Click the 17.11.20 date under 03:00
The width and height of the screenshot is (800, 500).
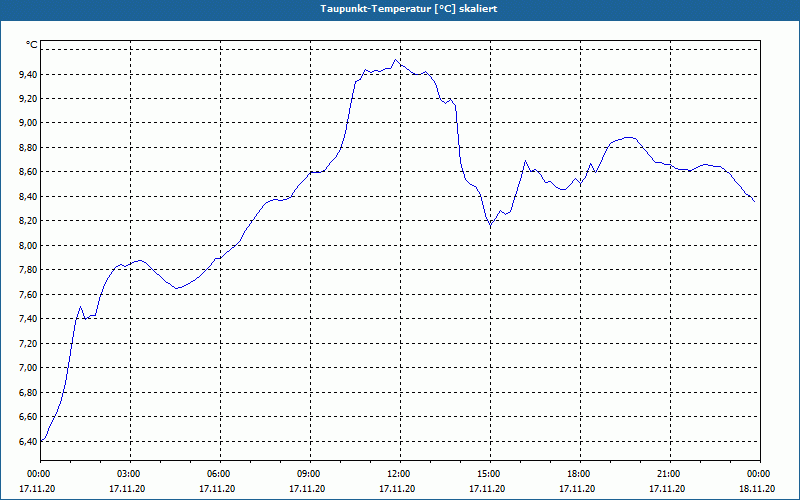[127, 489]
